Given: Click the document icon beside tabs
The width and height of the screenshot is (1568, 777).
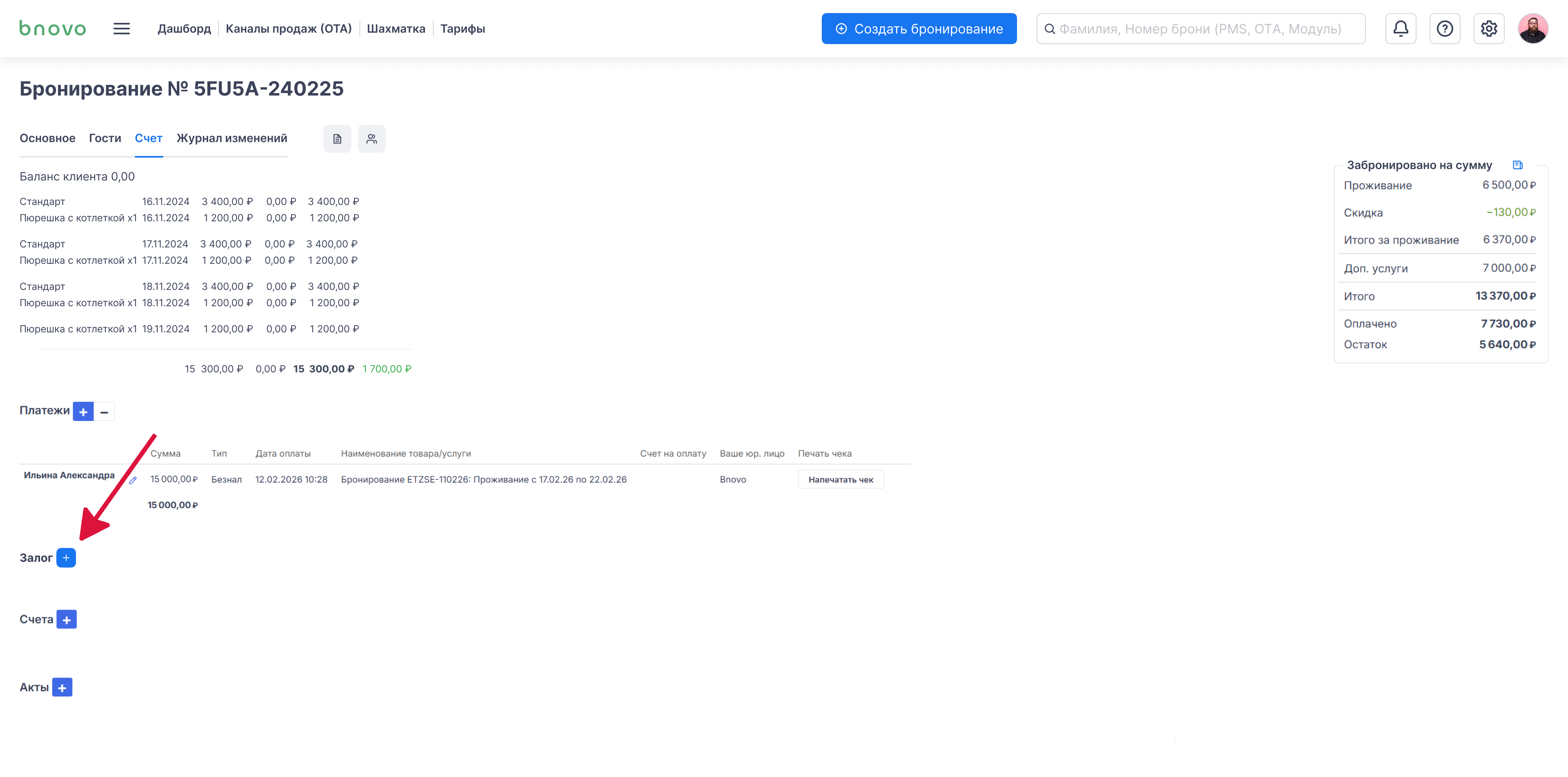Looking at the screenshot, I should point(337,139).
